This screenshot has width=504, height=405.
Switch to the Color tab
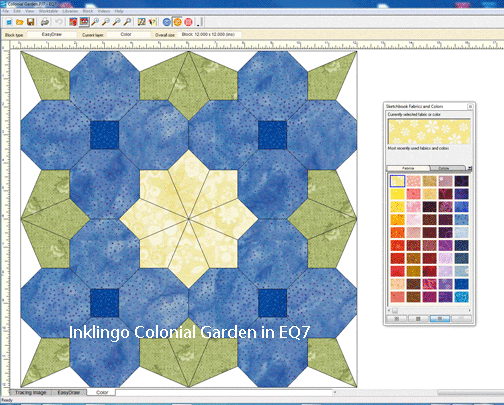102,392
